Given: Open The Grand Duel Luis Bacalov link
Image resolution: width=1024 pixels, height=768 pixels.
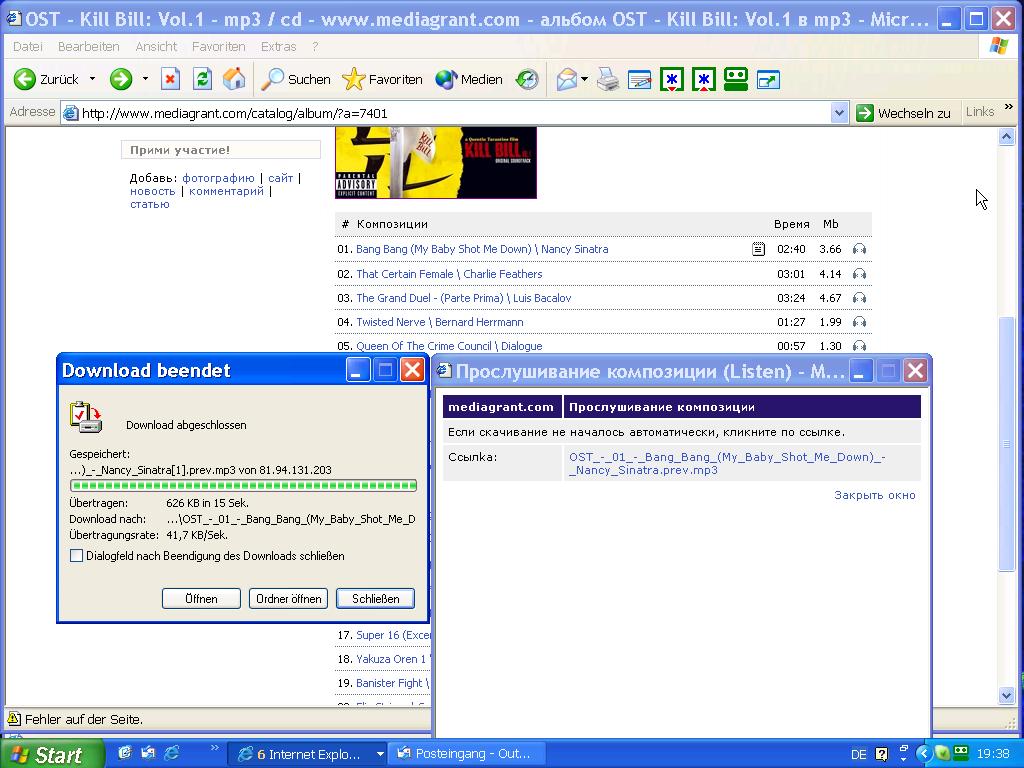Looking at the screenshot, I should coord(464,298).
